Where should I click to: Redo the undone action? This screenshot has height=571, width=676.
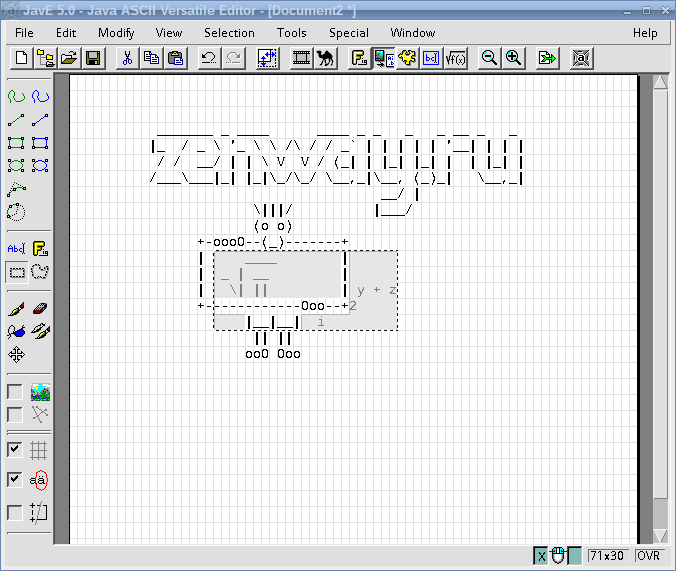coord(233,58)
